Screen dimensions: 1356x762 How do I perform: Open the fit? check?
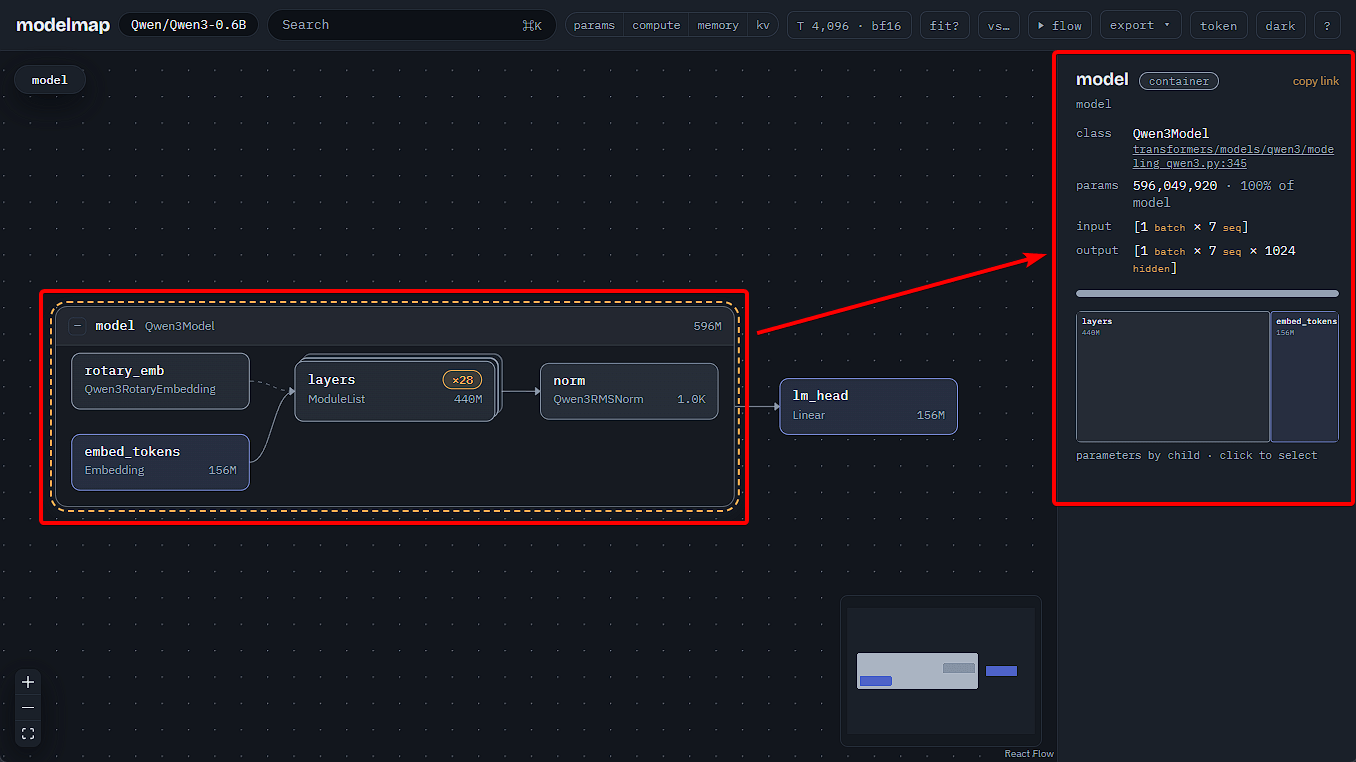tap(944, 25)
